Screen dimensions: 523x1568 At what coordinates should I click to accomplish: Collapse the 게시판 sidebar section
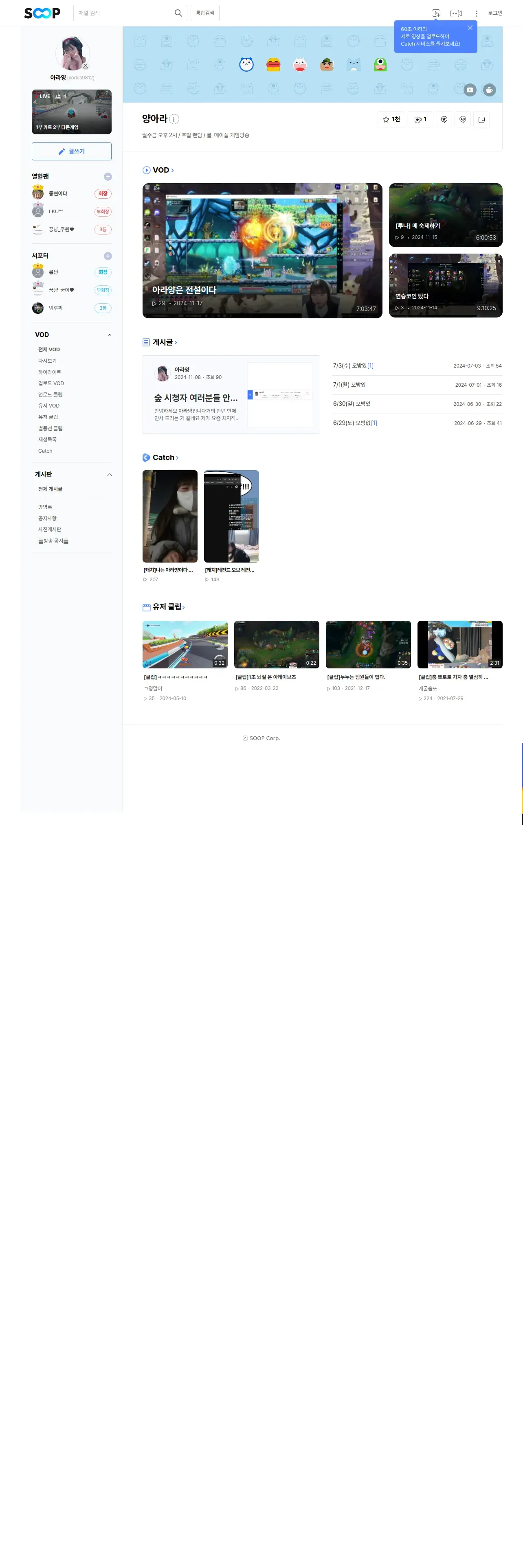click(110, 475)
